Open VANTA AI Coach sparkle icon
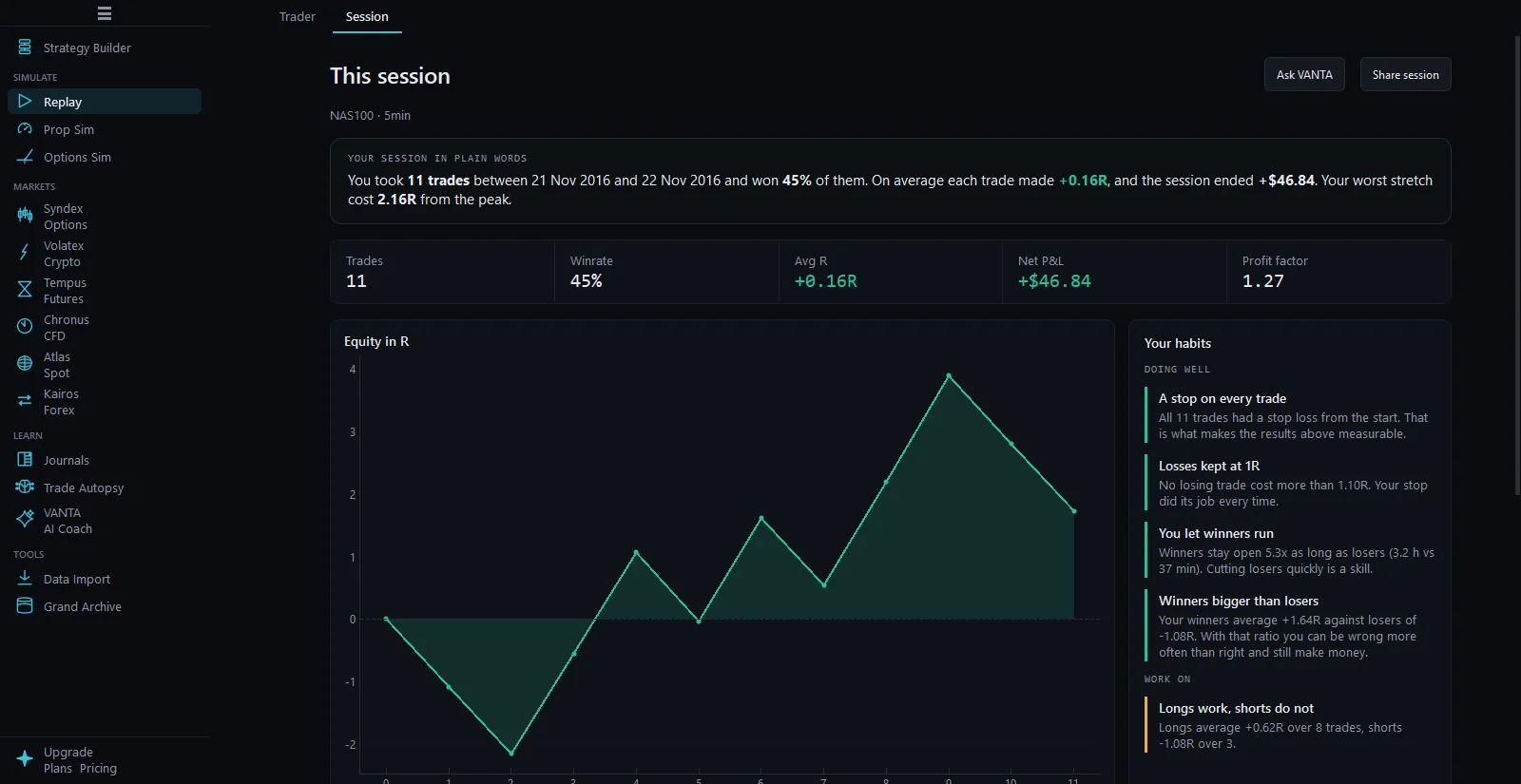Viewport: 1521px width, 784px height. coord(25,520)
